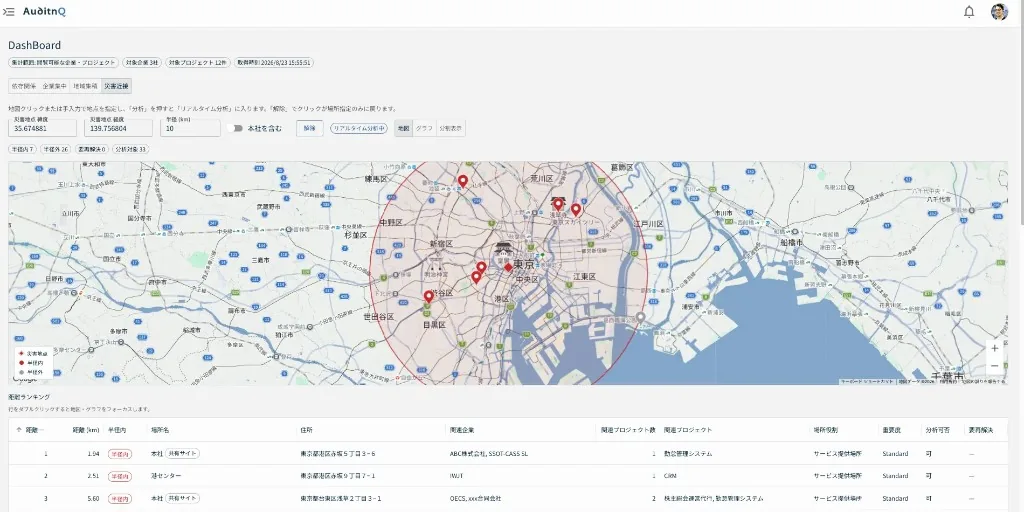Sort by the 距離 (km) column header
Viewport: 1024px width, 512px height.
tap(86, 430)
